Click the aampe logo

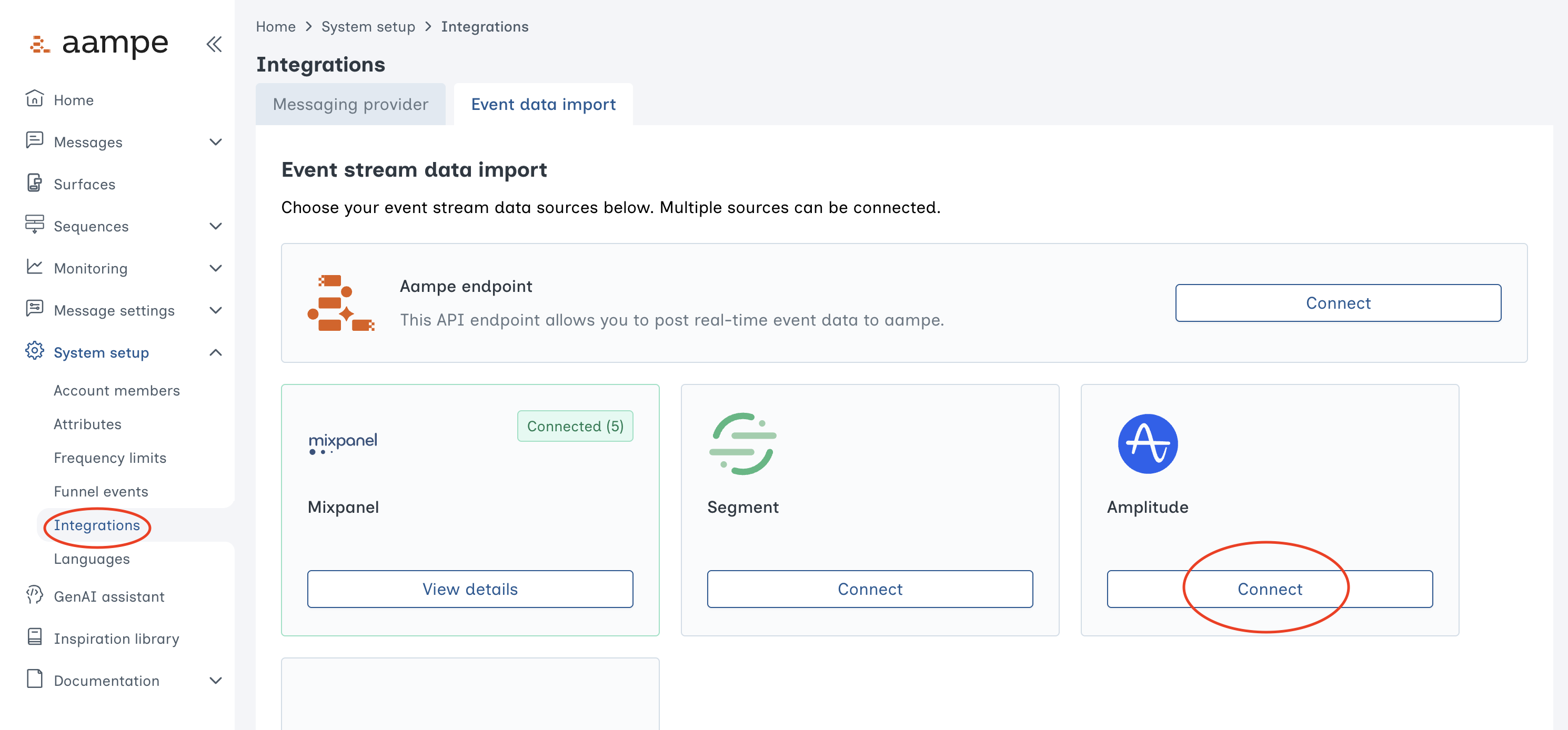(x=99, y=44)
